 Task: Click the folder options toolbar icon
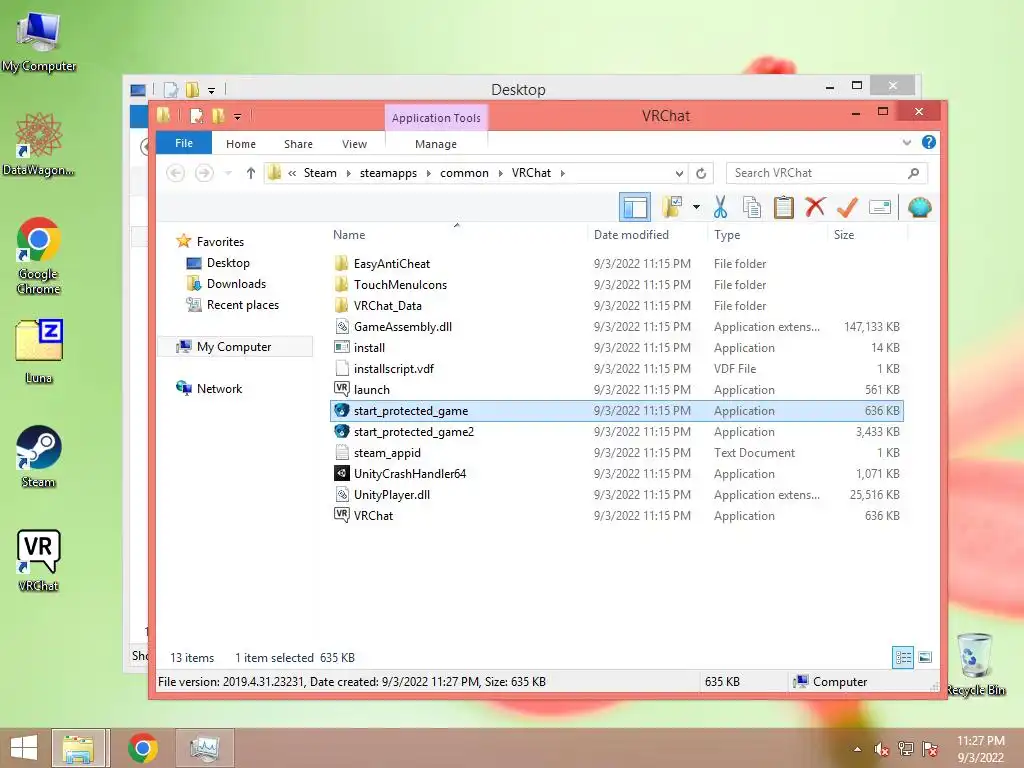(x=673, y=207)
